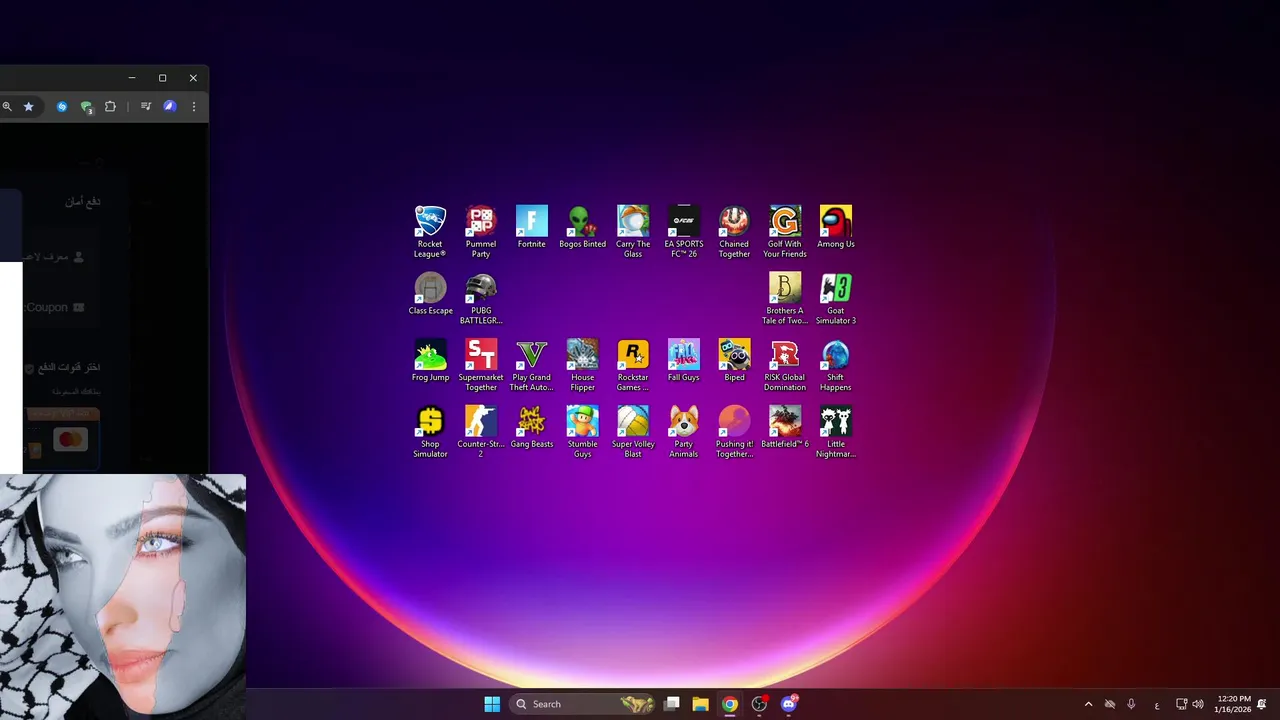This screenshot has width=1280, height=720.
Task: Select the Frog Jump desktop icon
Action: tap(430, 360)
